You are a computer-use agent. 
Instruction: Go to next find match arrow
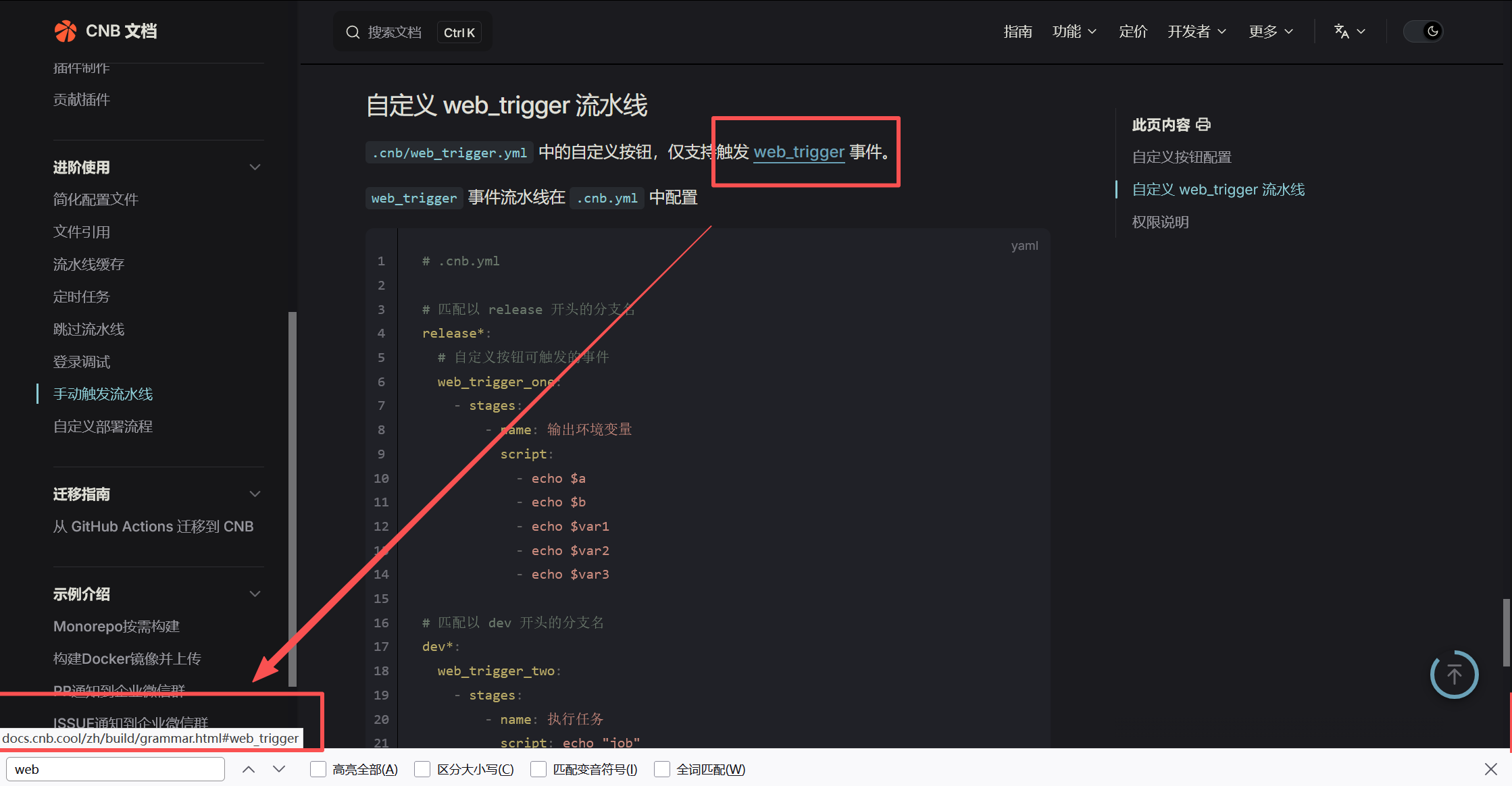(x=279, y=769)
